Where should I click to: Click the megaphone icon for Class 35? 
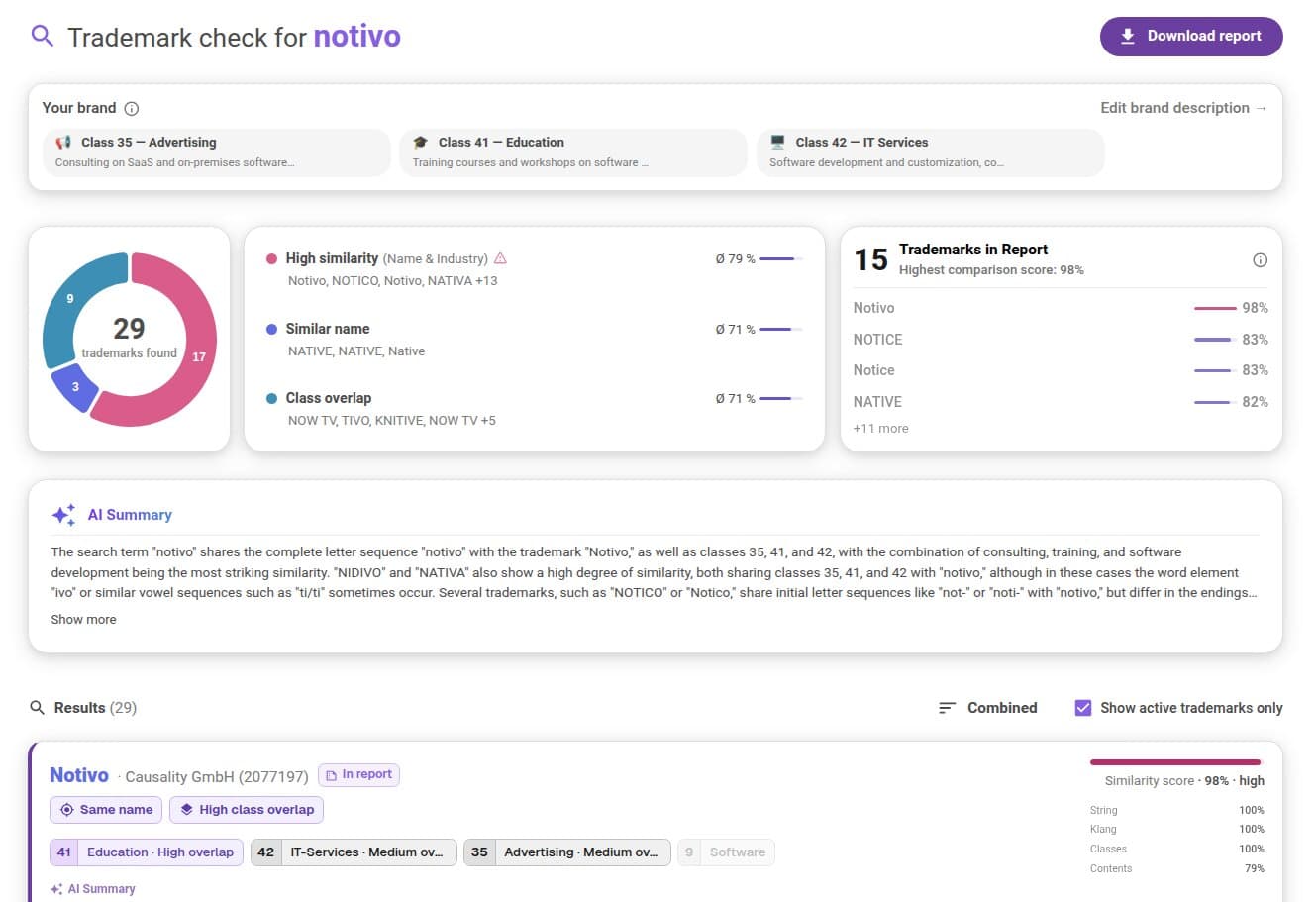63,143
